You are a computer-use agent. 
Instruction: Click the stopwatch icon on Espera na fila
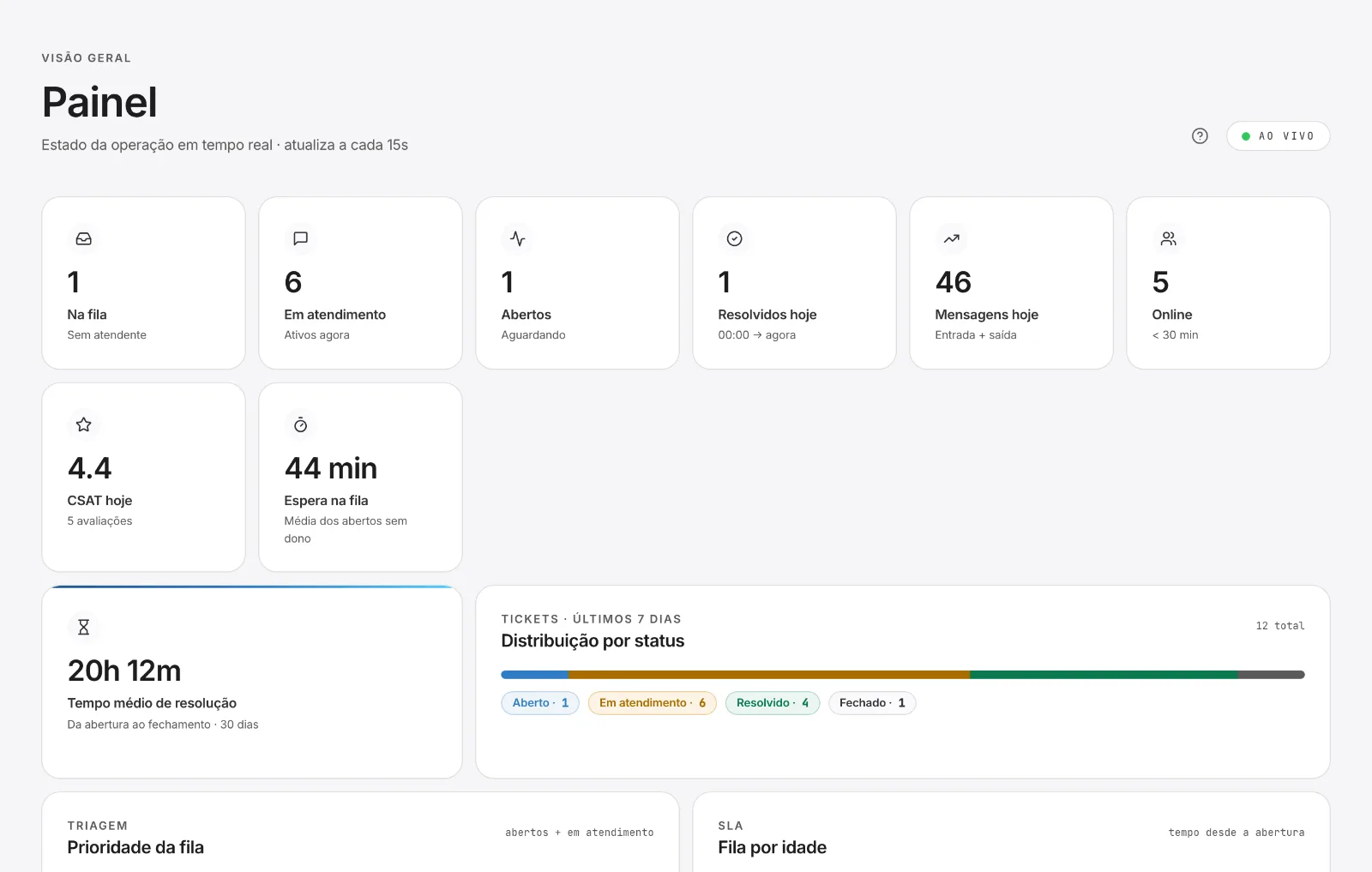click(x=300, y=424)
